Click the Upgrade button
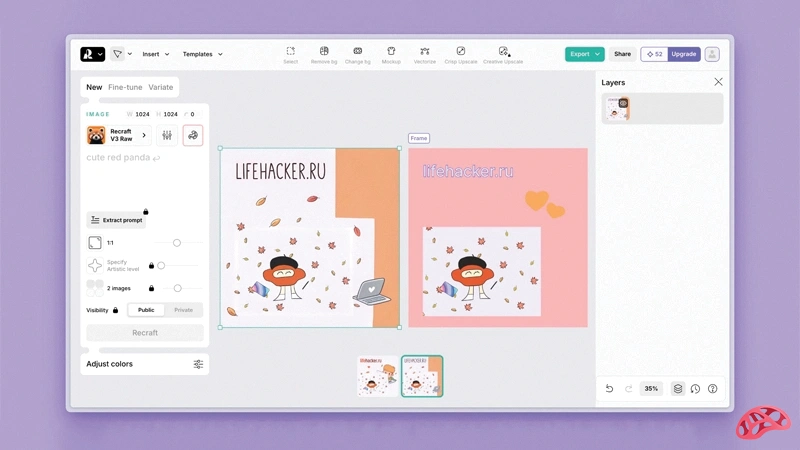The width and height of the screenshot is (800, 450). (684, 54)
